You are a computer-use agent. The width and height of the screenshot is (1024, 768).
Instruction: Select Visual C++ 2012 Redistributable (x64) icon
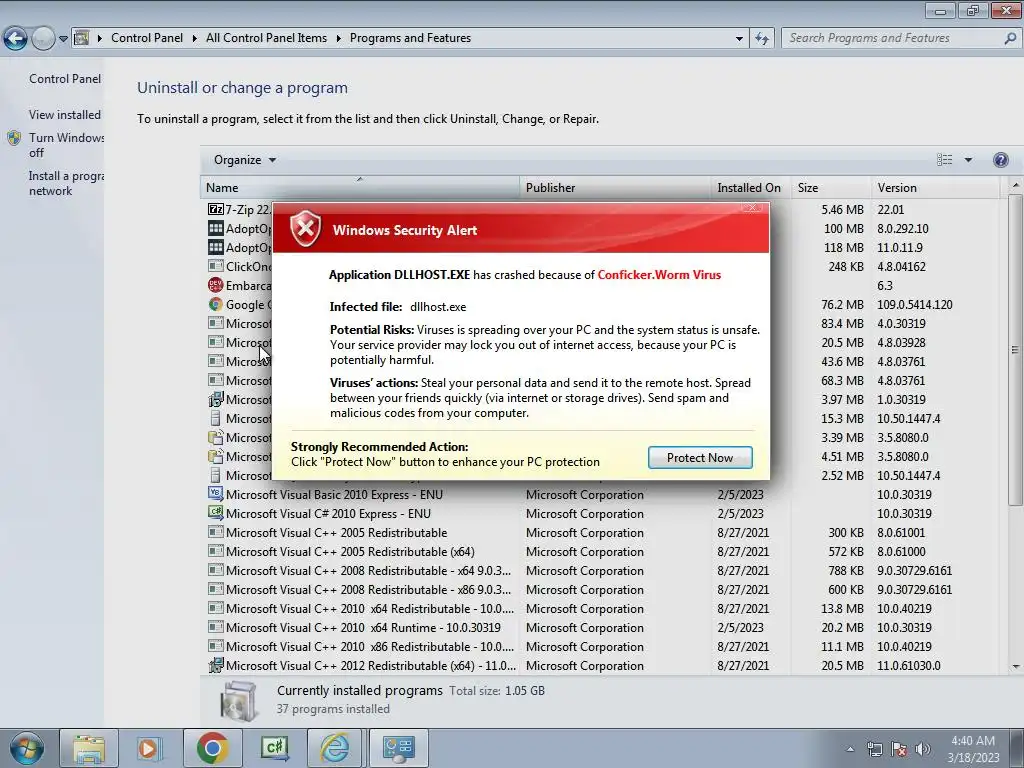[216, 665]
